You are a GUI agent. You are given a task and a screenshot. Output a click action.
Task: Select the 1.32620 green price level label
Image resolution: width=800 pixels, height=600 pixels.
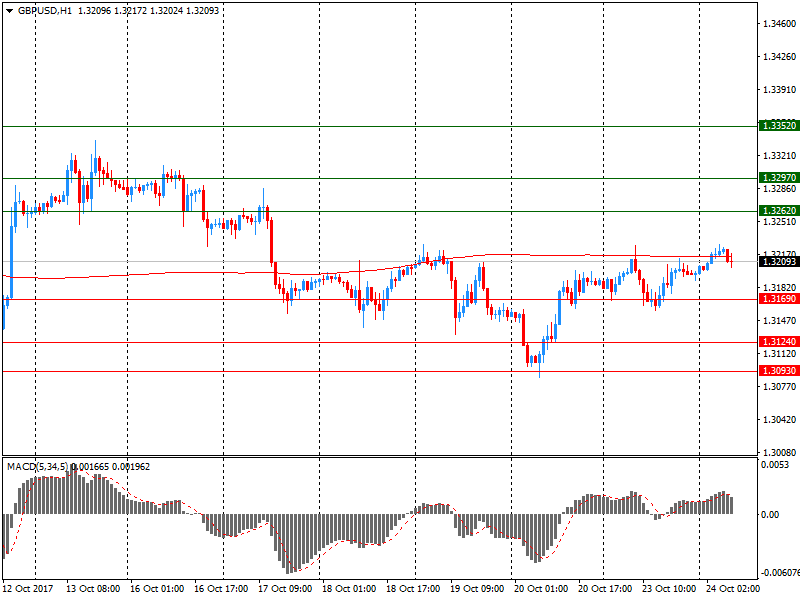coord(778,210)
